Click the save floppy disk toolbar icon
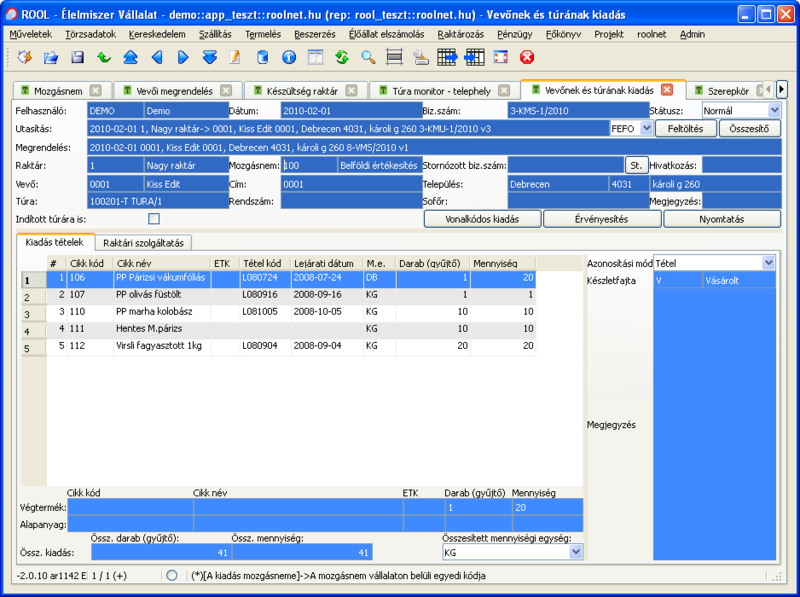Viewport: 800px width, 597px height. (x=77, y=57)
